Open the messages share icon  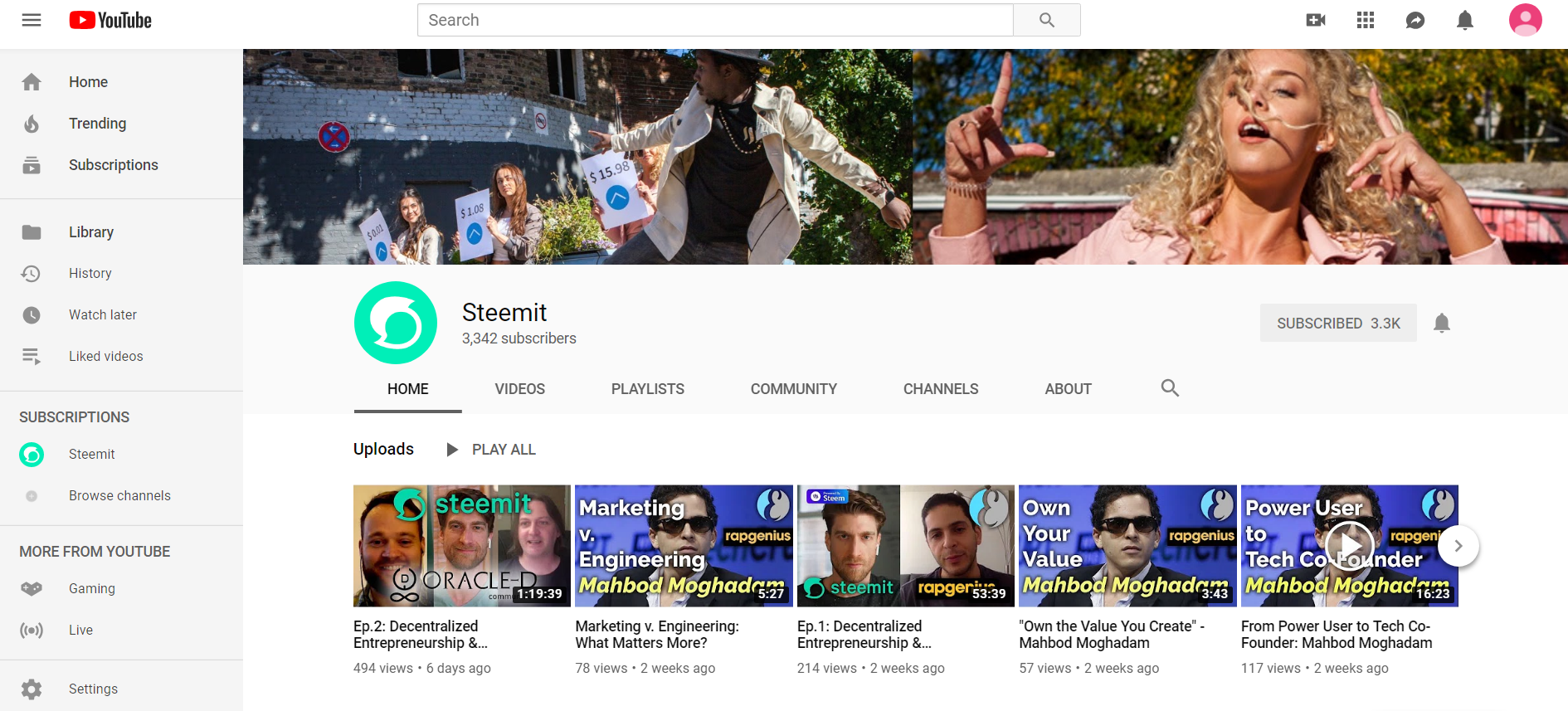pyautogui.click(x=1415, y=20)
